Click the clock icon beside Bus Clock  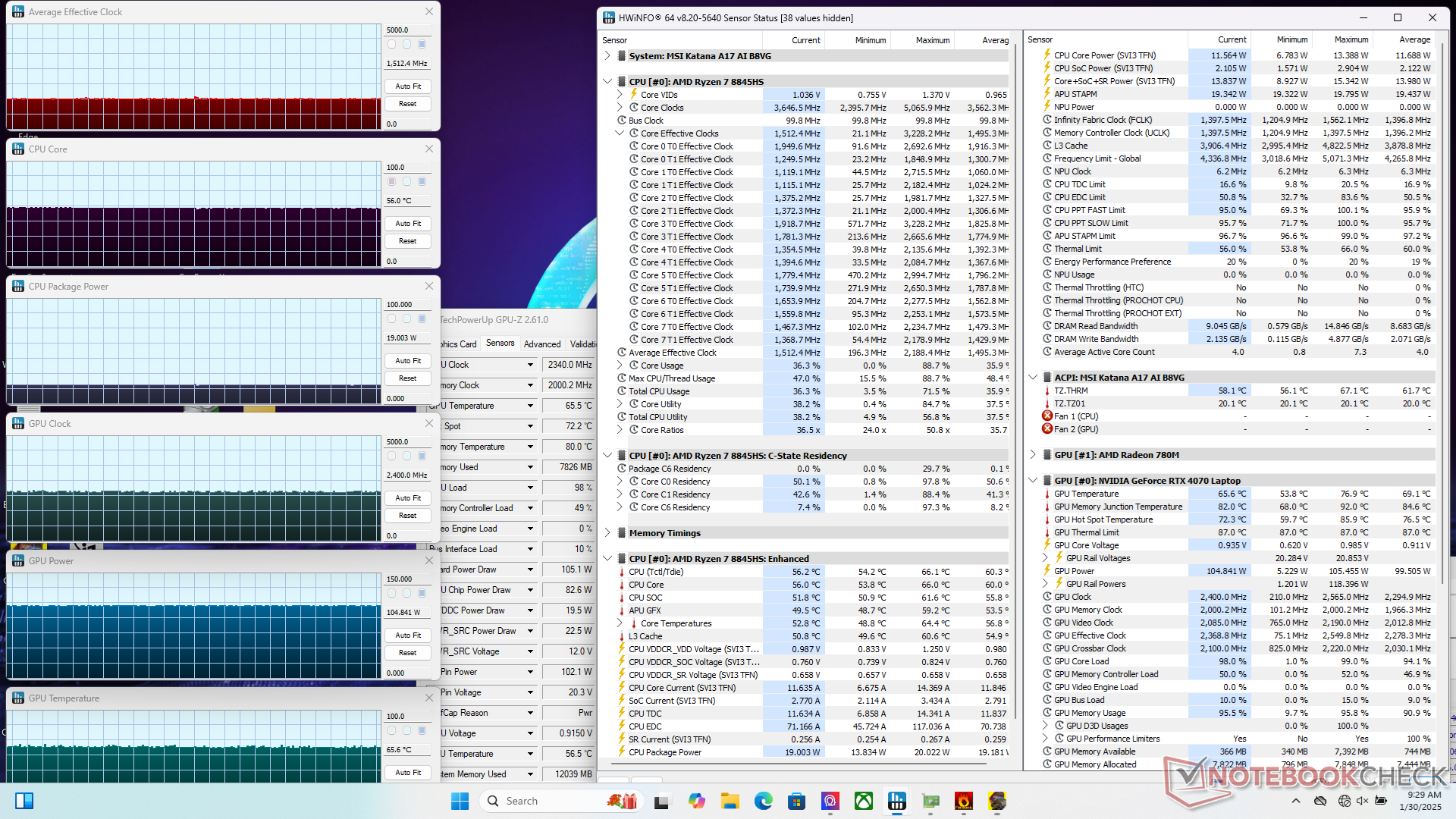[x=622, y=121]
